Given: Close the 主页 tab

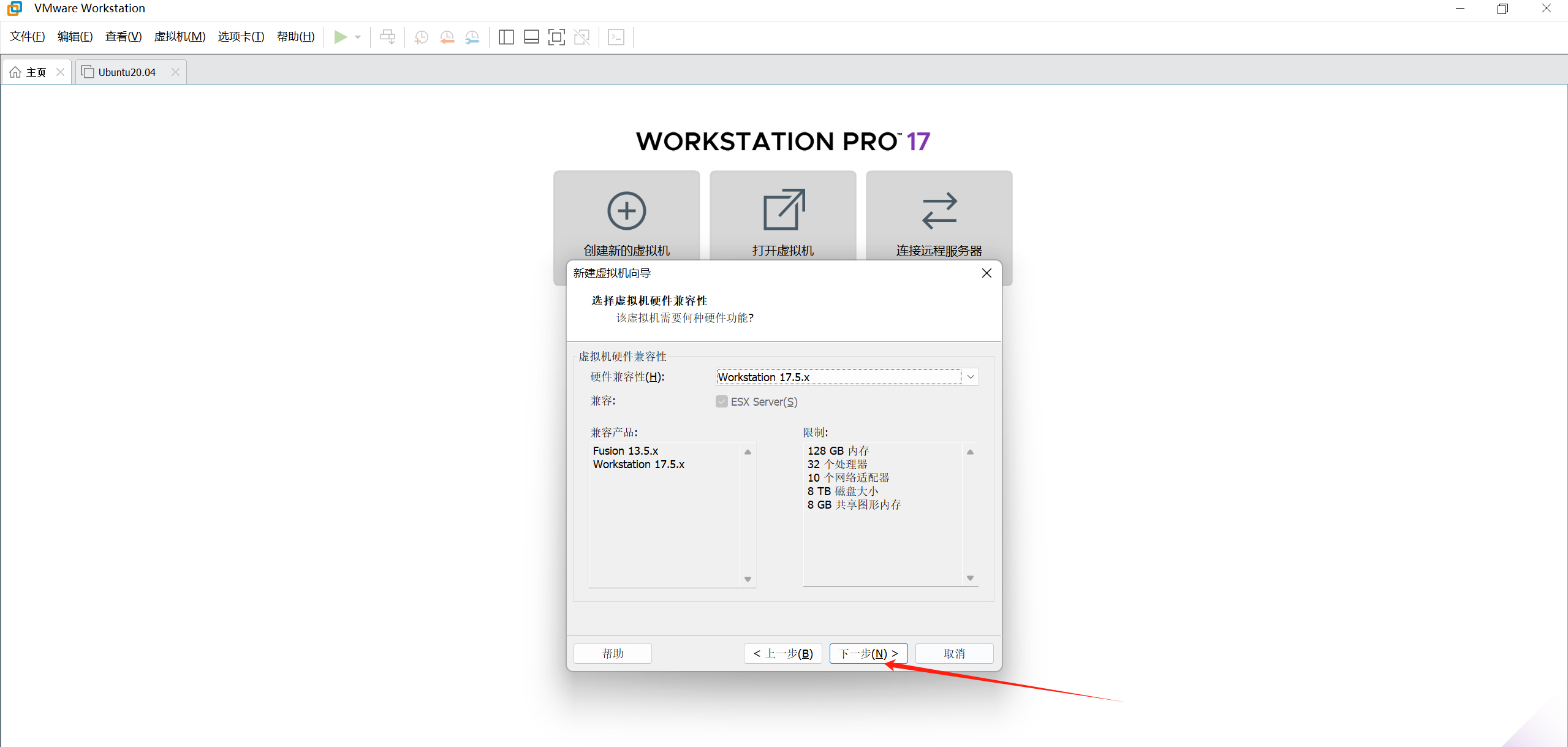Looking at the screenshot, I should coord(60,72).
